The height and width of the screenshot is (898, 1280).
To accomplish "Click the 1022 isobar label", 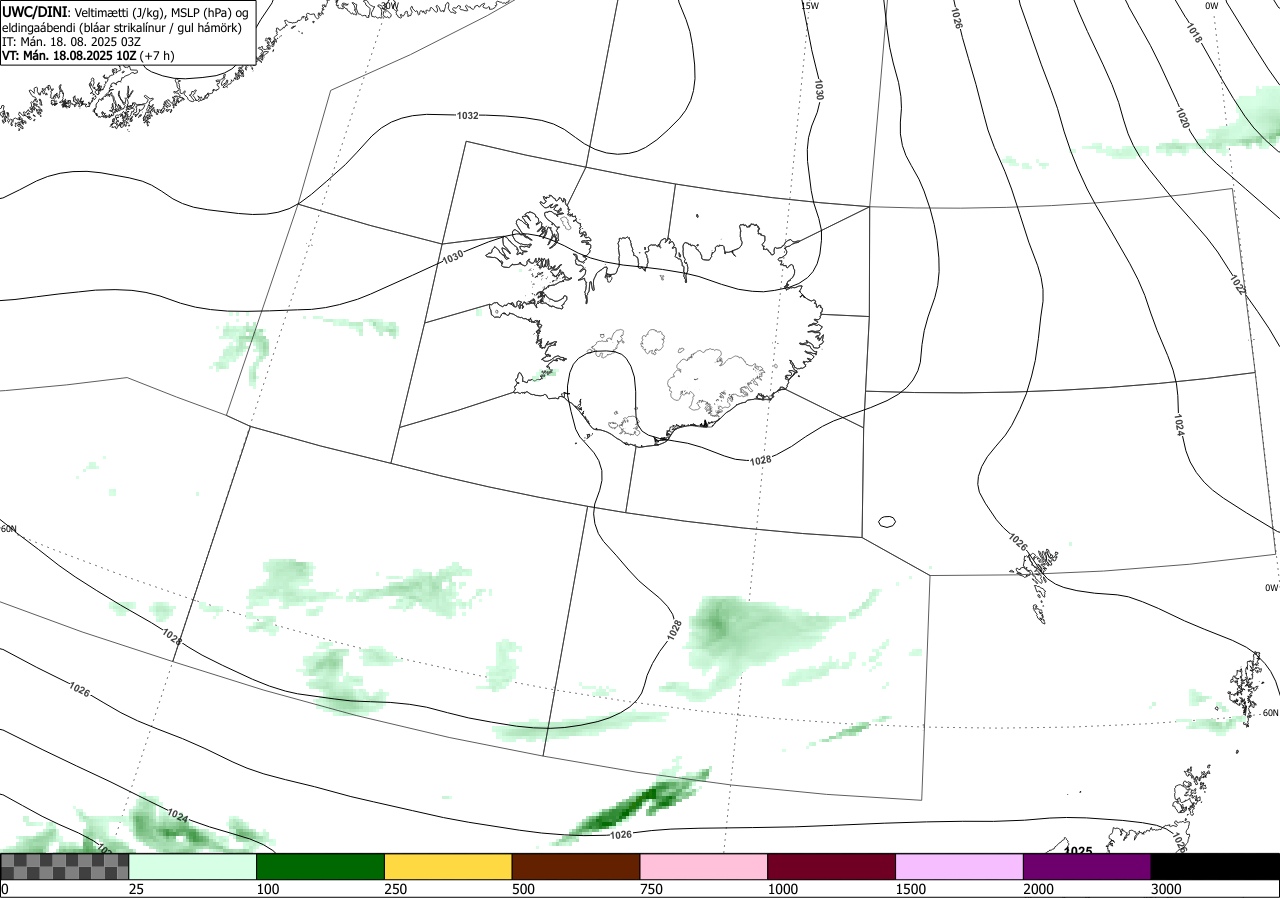I will [x=1237, y=283].
